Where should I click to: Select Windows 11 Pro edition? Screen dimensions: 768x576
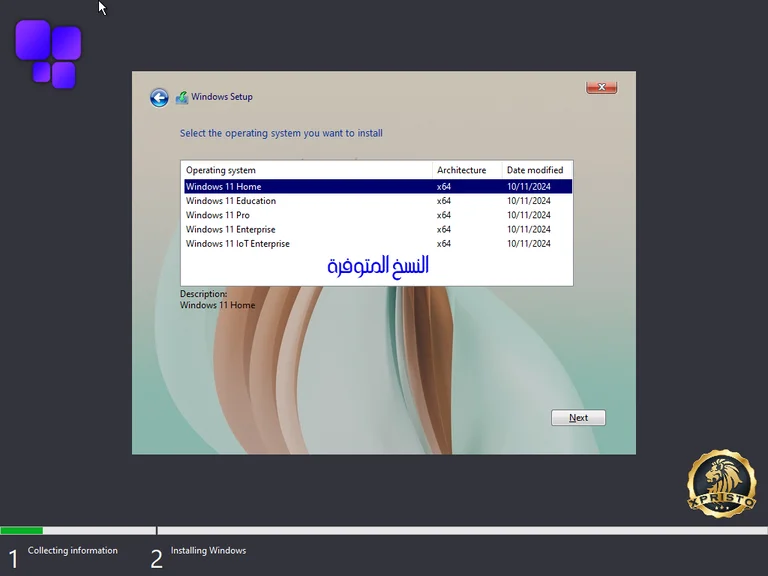[378, 215]
